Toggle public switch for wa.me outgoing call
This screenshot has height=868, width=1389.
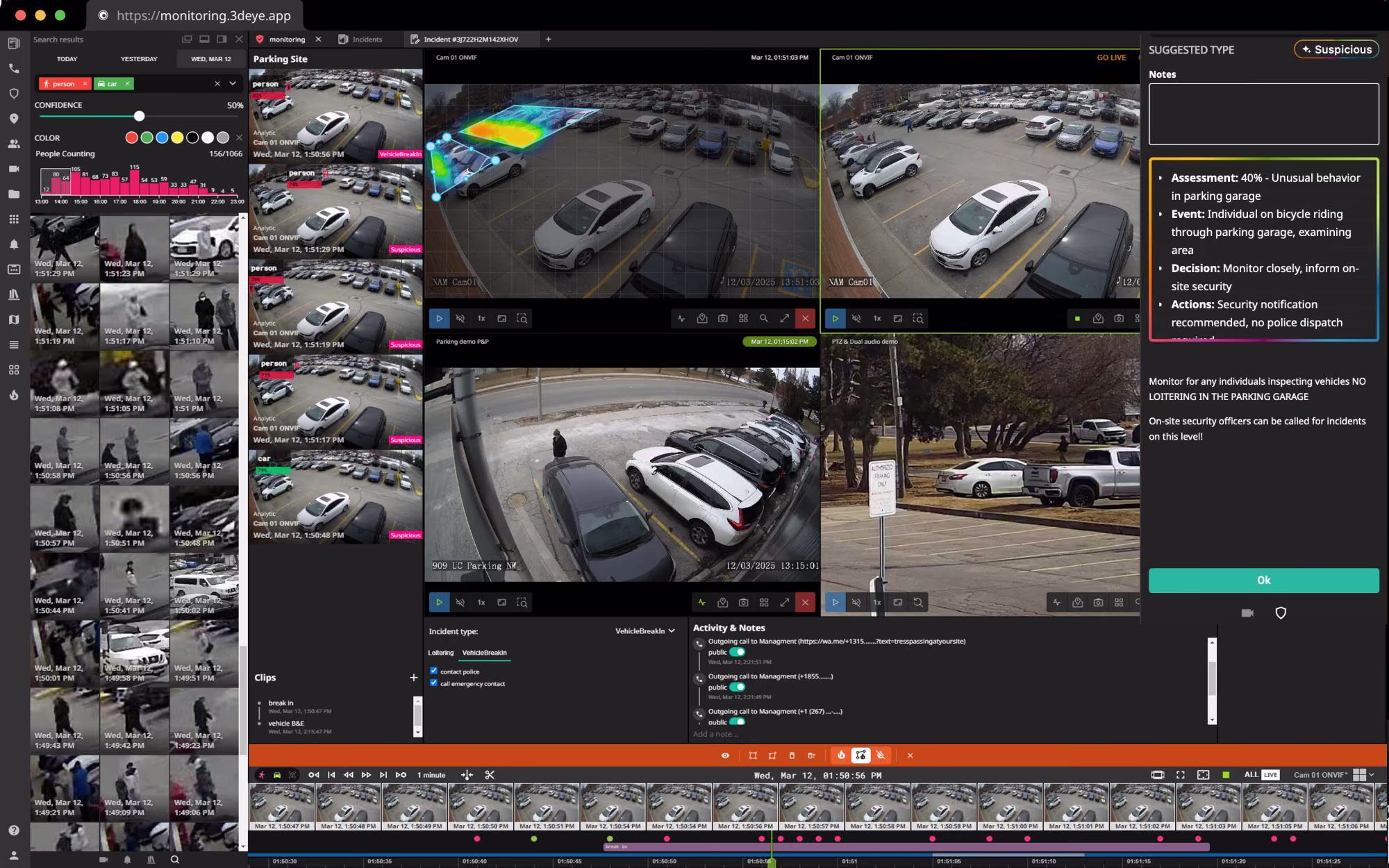pyautogui.click(x=738, y=652)
